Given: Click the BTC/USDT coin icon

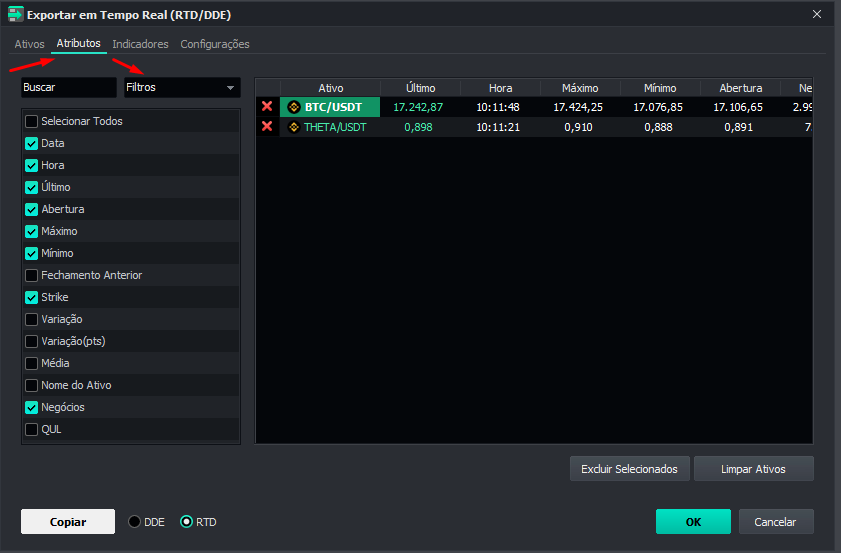Looking at the screenshot, I should click(x=294, y=107).
